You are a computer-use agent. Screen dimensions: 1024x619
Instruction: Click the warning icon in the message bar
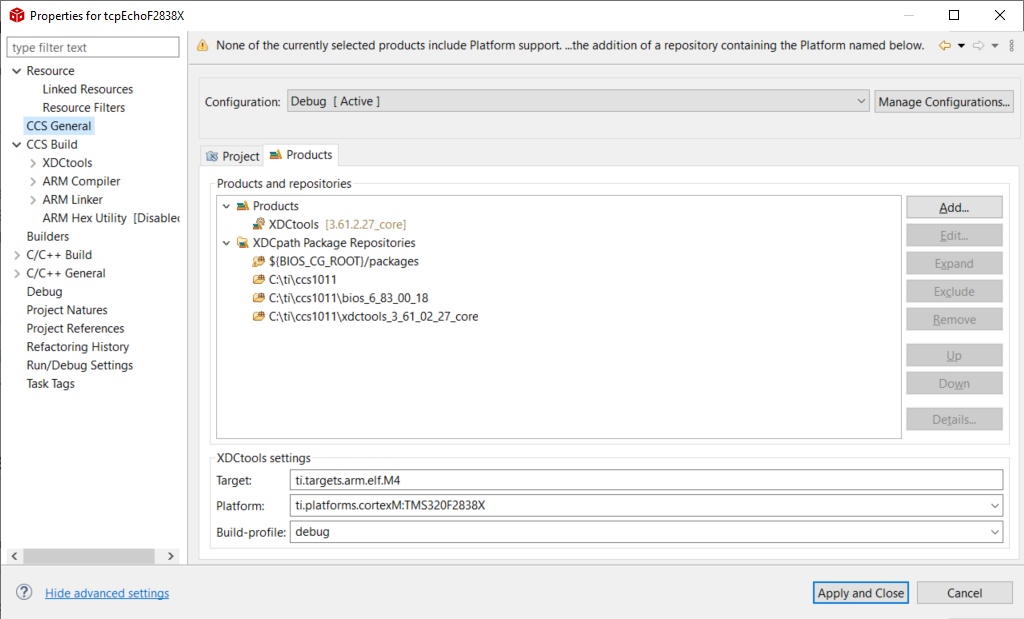point(204,45)
